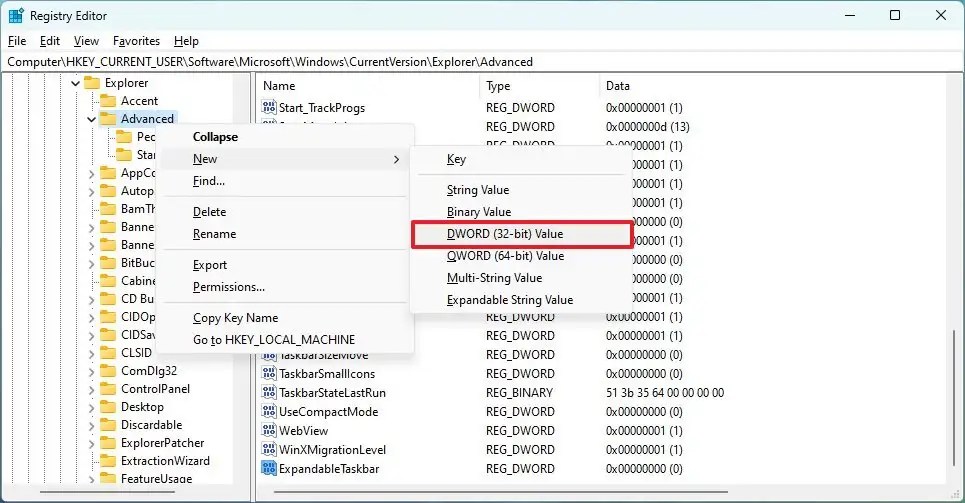965x503 pixels.
Task: Click the ExpandableTaskbar value icon
Action: click(x=269, y=469)
